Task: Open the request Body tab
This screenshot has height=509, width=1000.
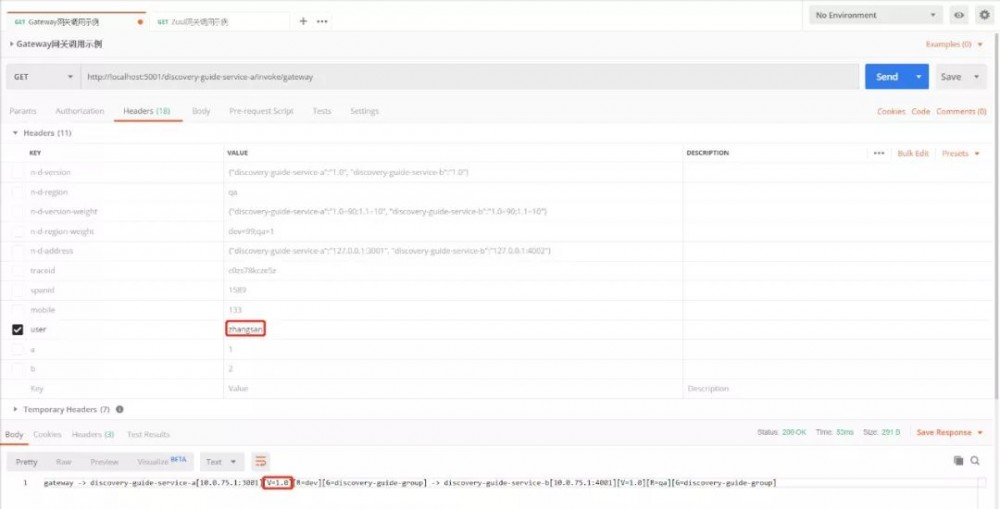Action: [201, 111]
